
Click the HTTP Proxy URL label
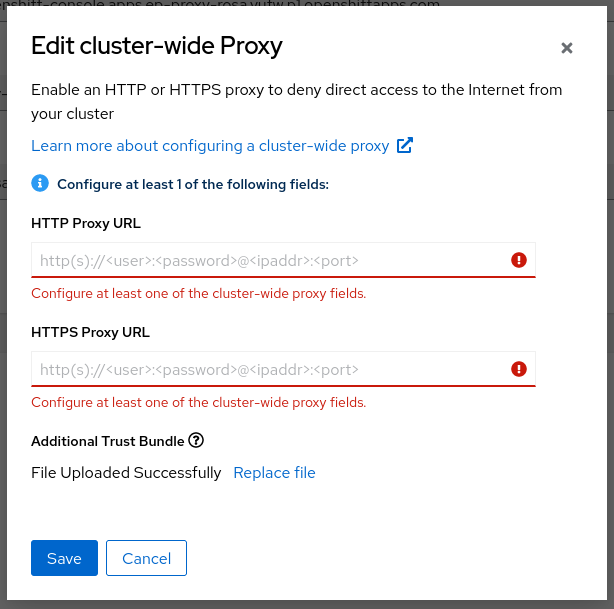(86, 223)
